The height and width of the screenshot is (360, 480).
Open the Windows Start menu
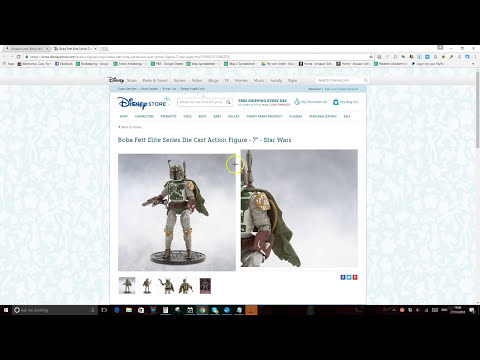(6, 310)
